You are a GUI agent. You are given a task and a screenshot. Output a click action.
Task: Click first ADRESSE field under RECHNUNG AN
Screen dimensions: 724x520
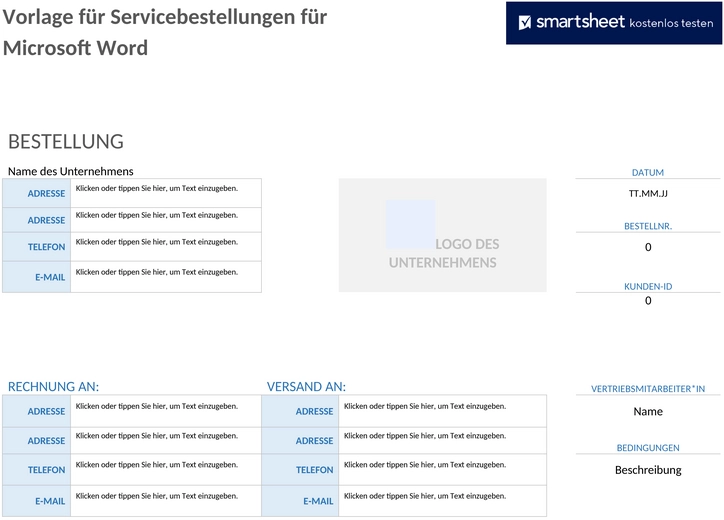(x=166, y=411)
